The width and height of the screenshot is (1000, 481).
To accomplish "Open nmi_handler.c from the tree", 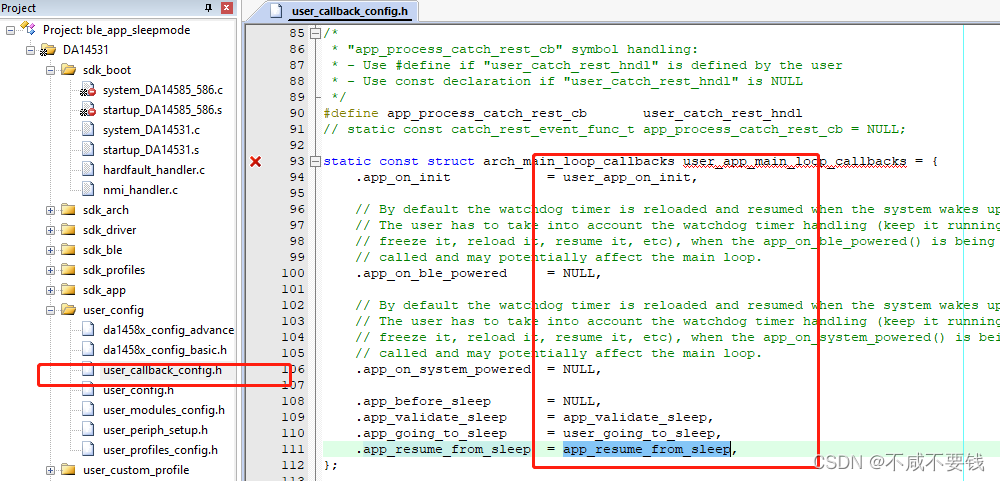I will (x=140, y=190).
